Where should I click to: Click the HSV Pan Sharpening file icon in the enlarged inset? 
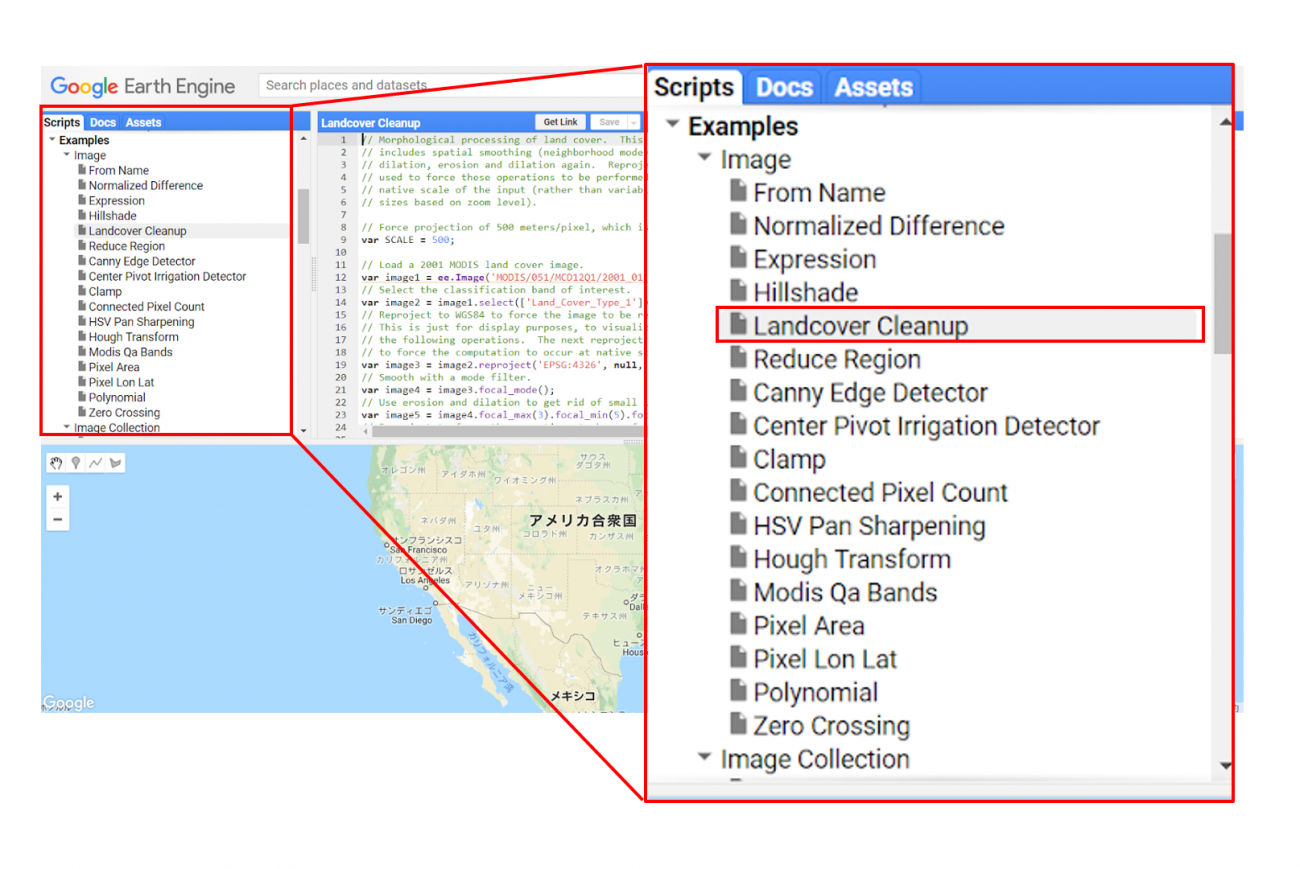coord(738,524)
